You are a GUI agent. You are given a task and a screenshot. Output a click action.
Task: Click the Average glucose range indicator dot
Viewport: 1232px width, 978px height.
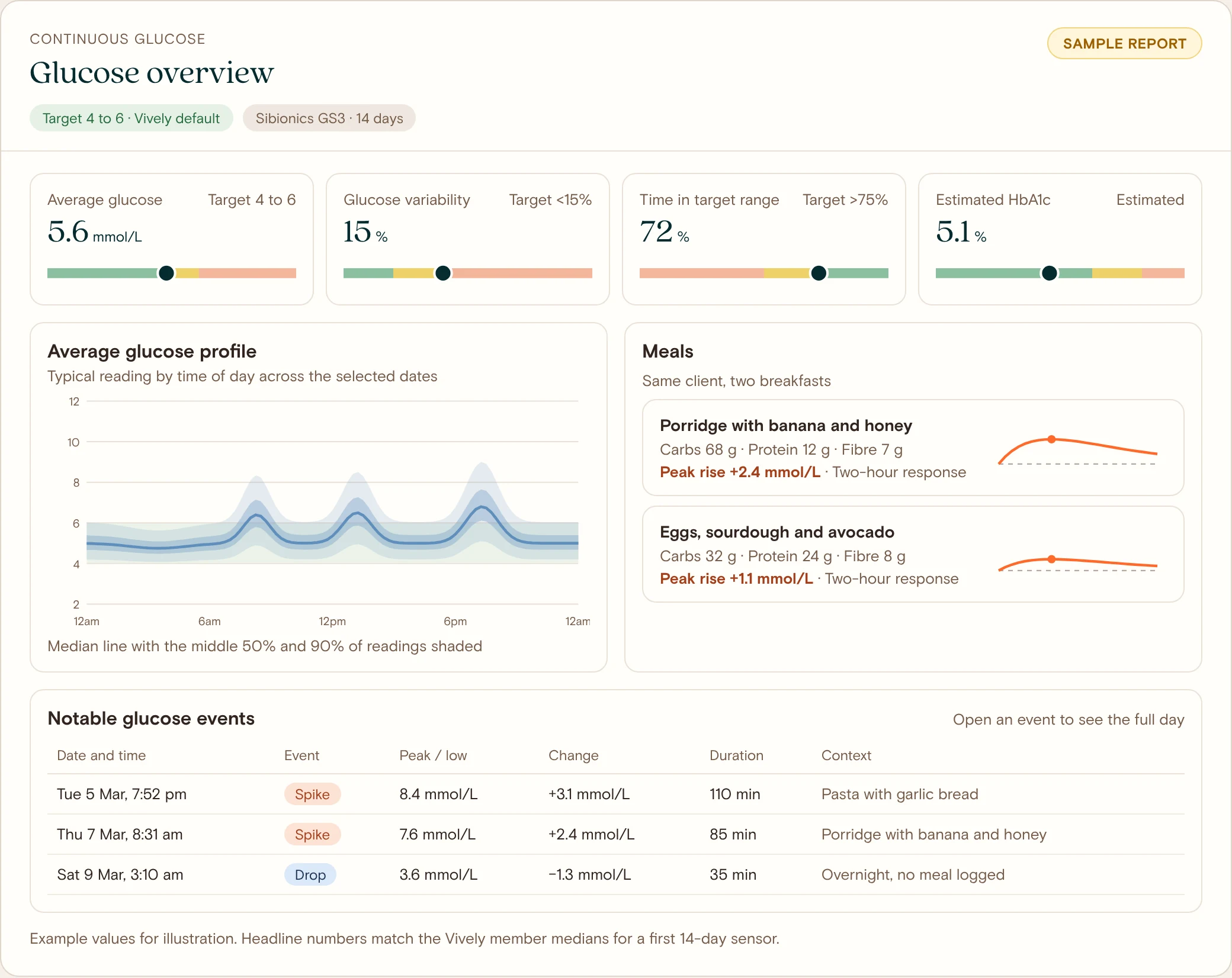pyautogui.click(x=166, y=273)
